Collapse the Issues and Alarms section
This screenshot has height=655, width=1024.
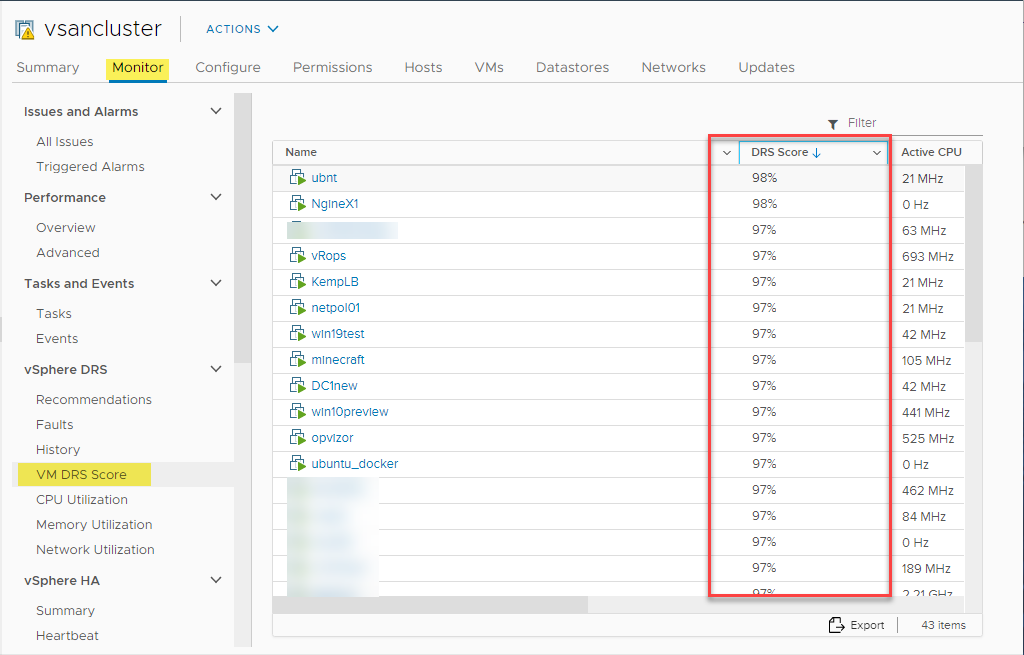click(x=216, y=111)
